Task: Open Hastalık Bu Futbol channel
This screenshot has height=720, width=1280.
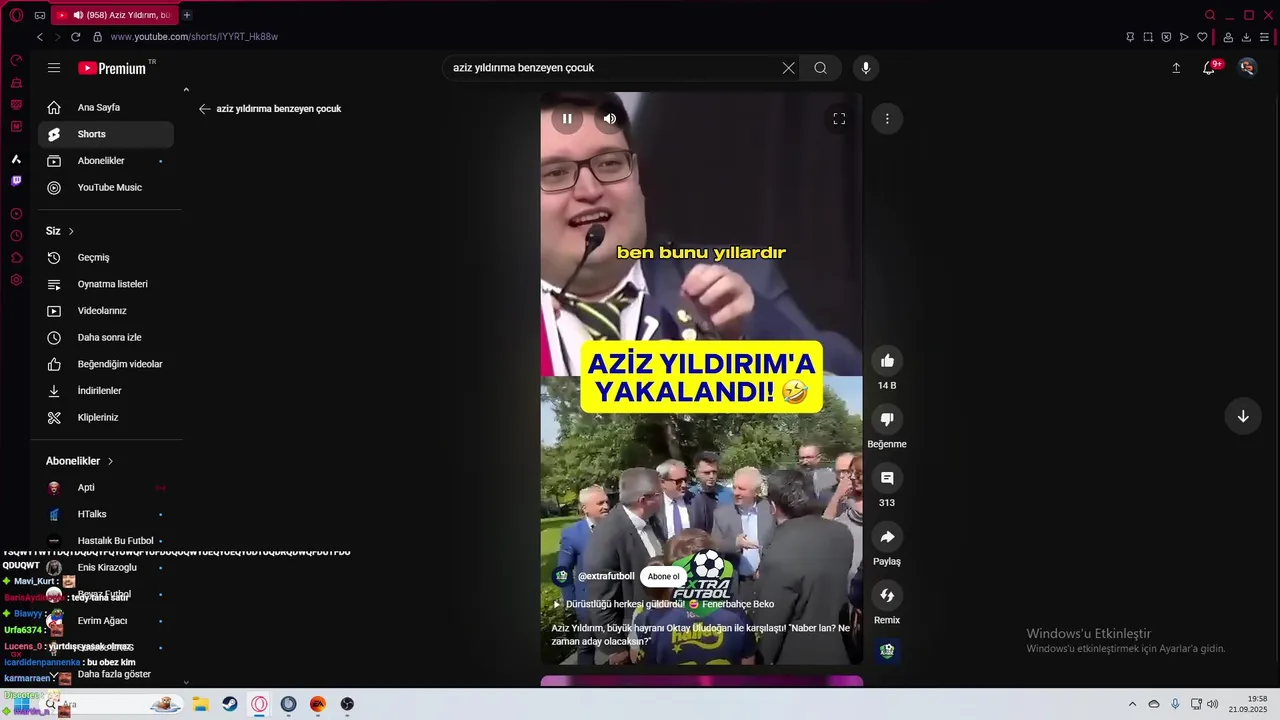Action: (x=105, y=541)
